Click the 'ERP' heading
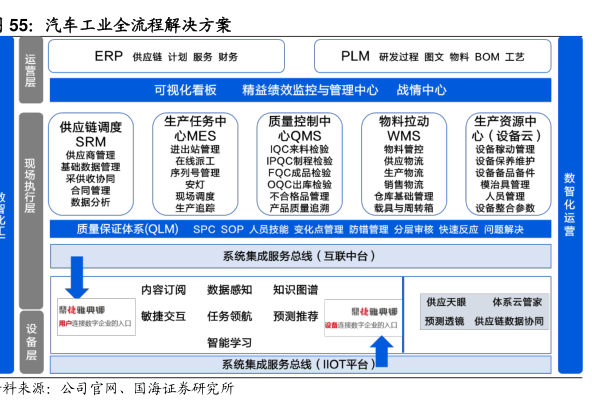Viewport: 592px width, 405px height. pos(108,56)
